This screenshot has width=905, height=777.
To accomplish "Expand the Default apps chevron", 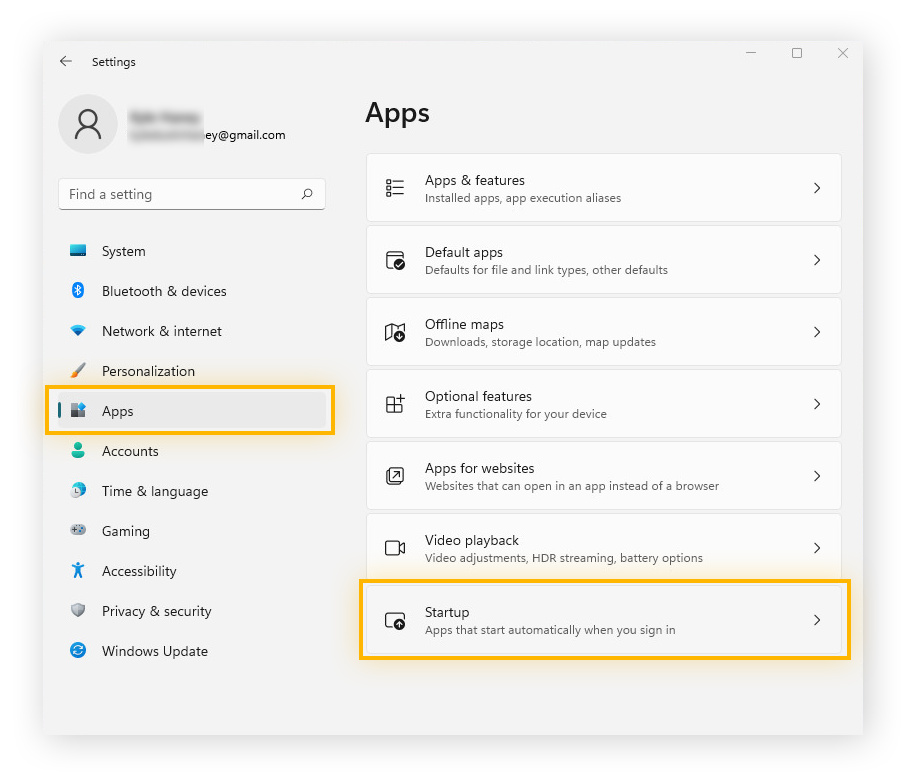I will tap(817, 260).
